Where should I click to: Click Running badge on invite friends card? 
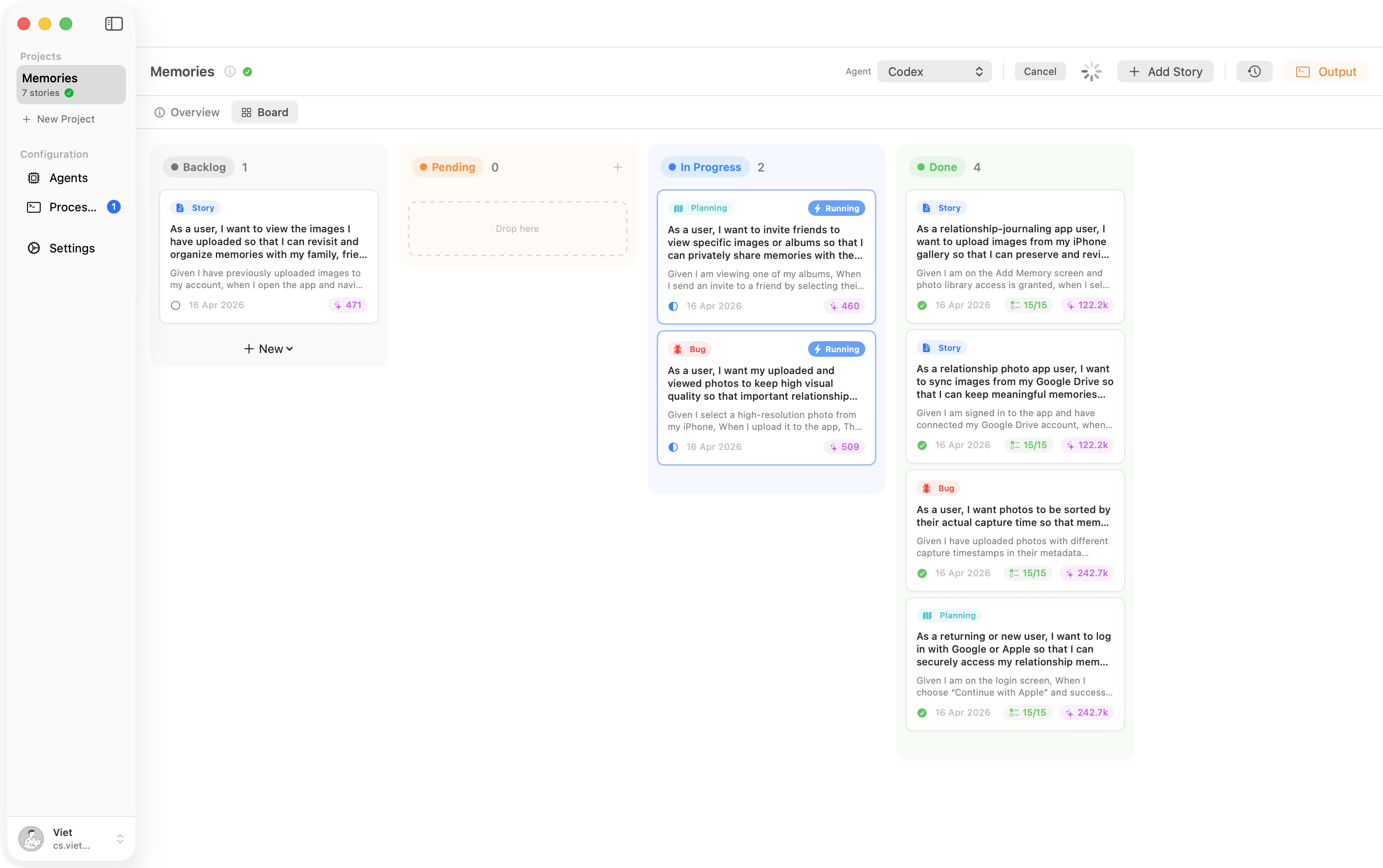pyautogui.click(x=836, y=209)
